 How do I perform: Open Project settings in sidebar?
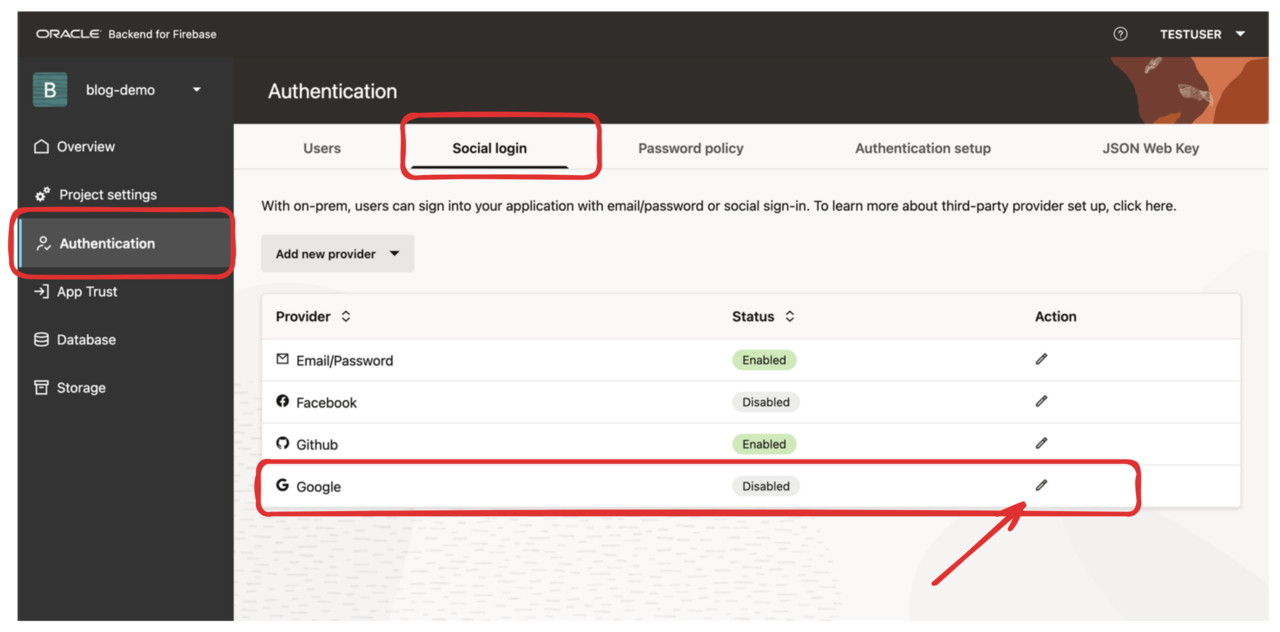point(96,195)
